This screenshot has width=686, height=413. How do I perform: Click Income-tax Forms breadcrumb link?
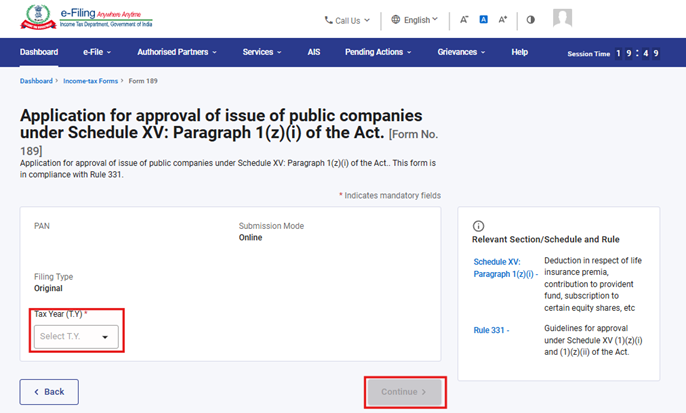(x=90, y=80)
